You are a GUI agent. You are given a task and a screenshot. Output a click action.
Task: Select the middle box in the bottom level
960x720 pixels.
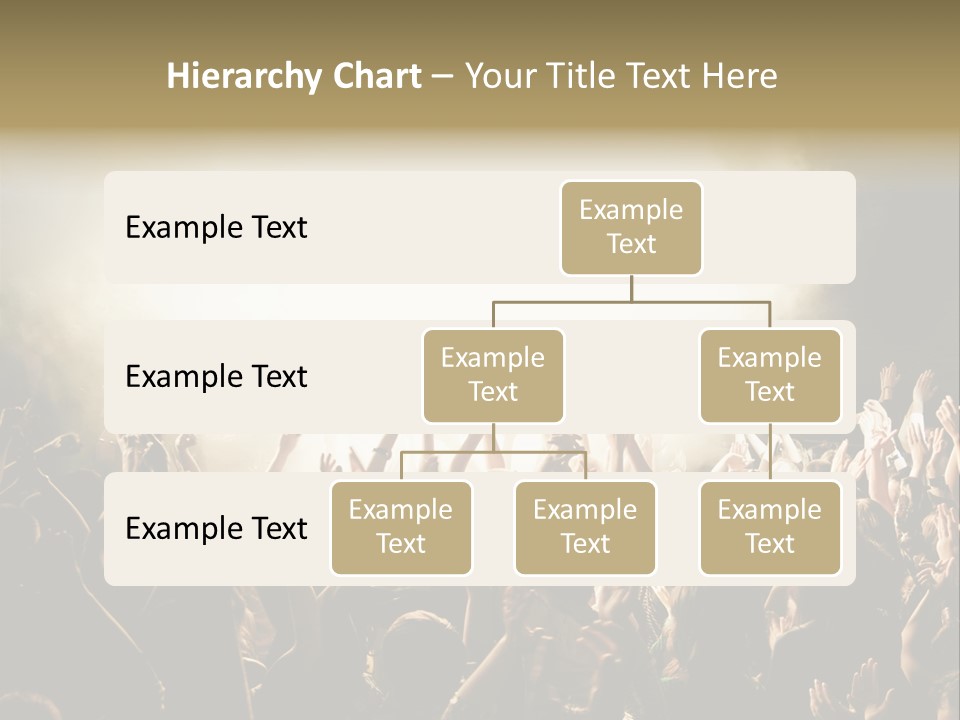click(585, 528)
